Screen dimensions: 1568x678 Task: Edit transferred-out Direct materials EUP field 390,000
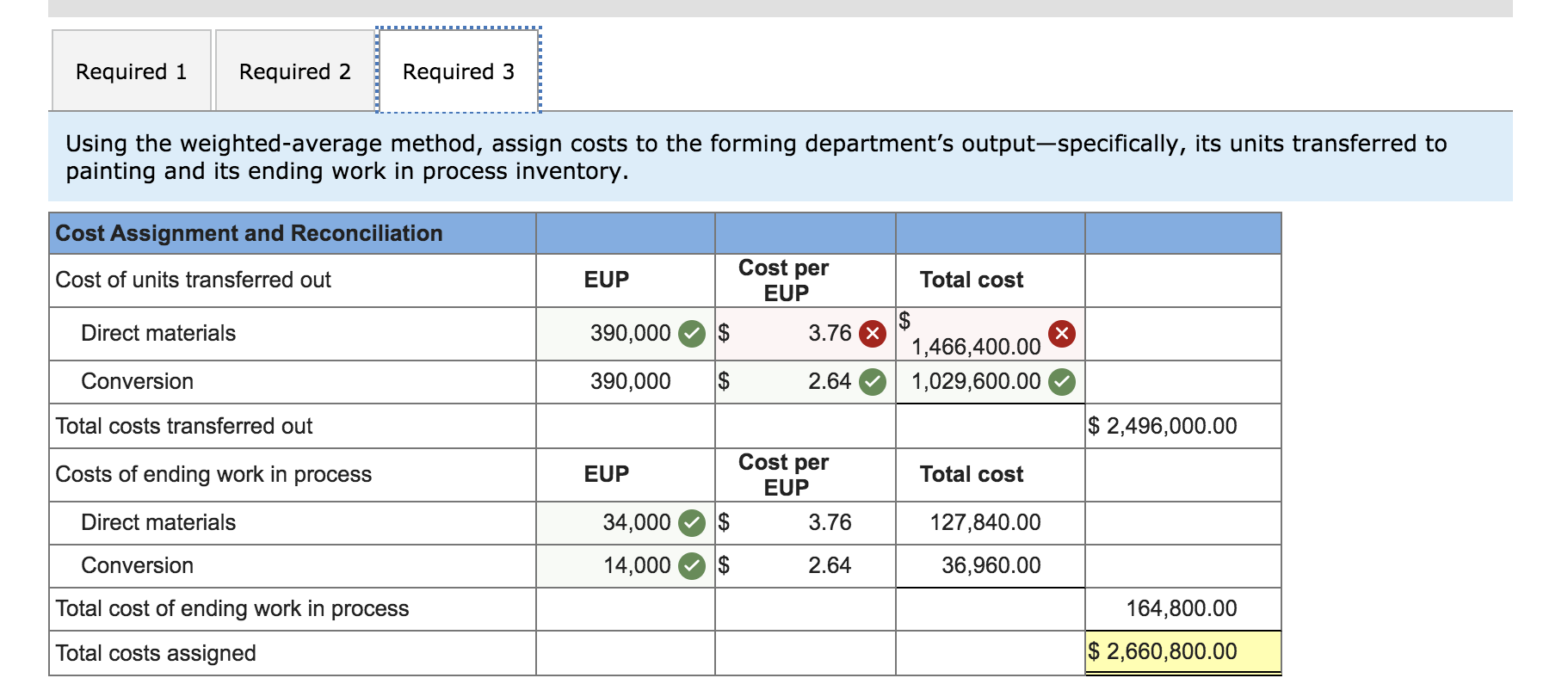[x=626, y=334]
